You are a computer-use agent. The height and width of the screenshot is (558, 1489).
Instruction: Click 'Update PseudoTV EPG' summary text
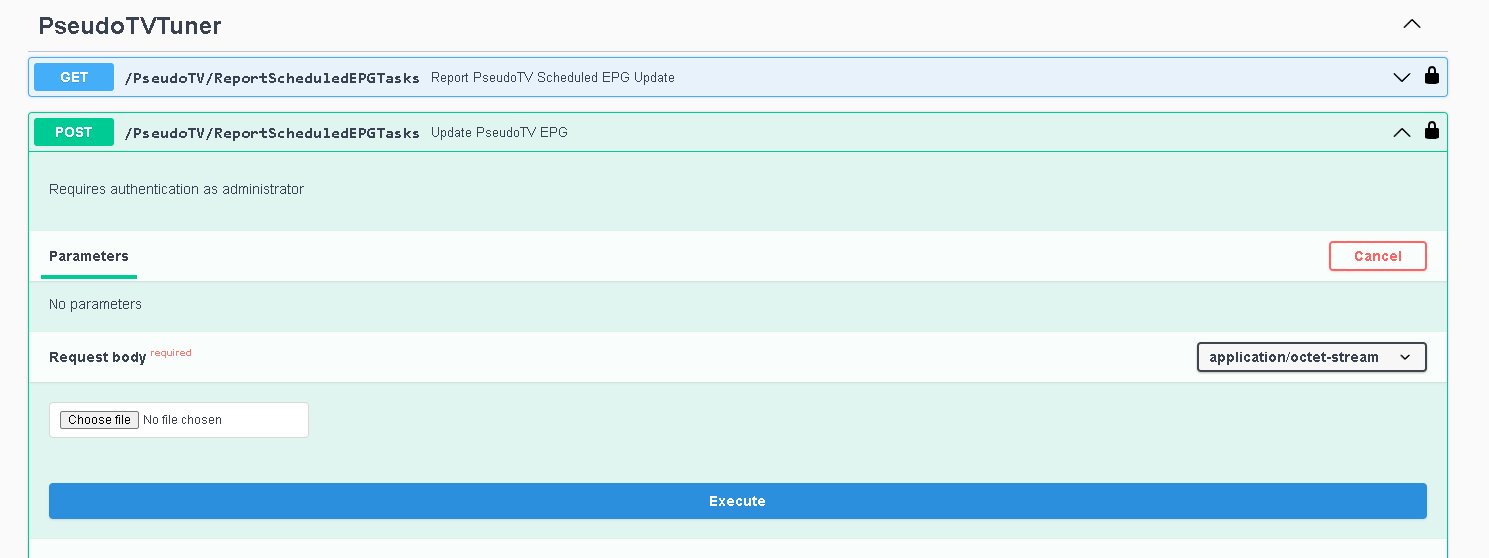click(499, 132)
